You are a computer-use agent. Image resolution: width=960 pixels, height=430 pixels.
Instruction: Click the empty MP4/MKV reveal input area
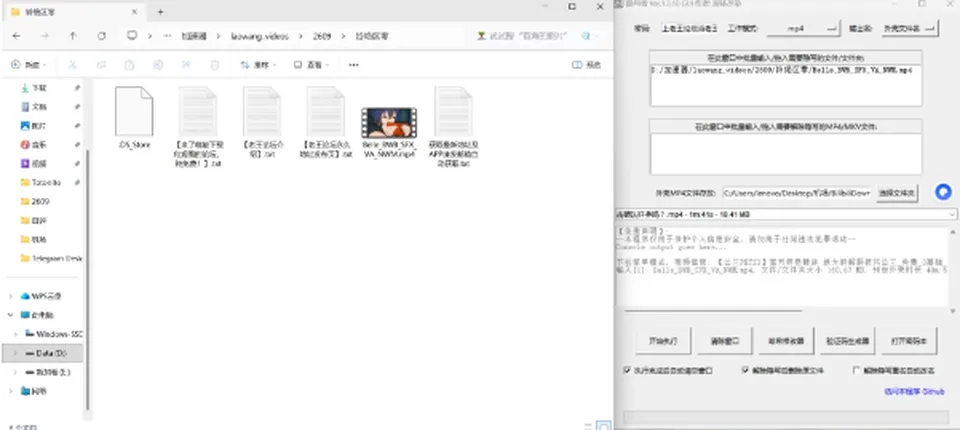point(786,154)
